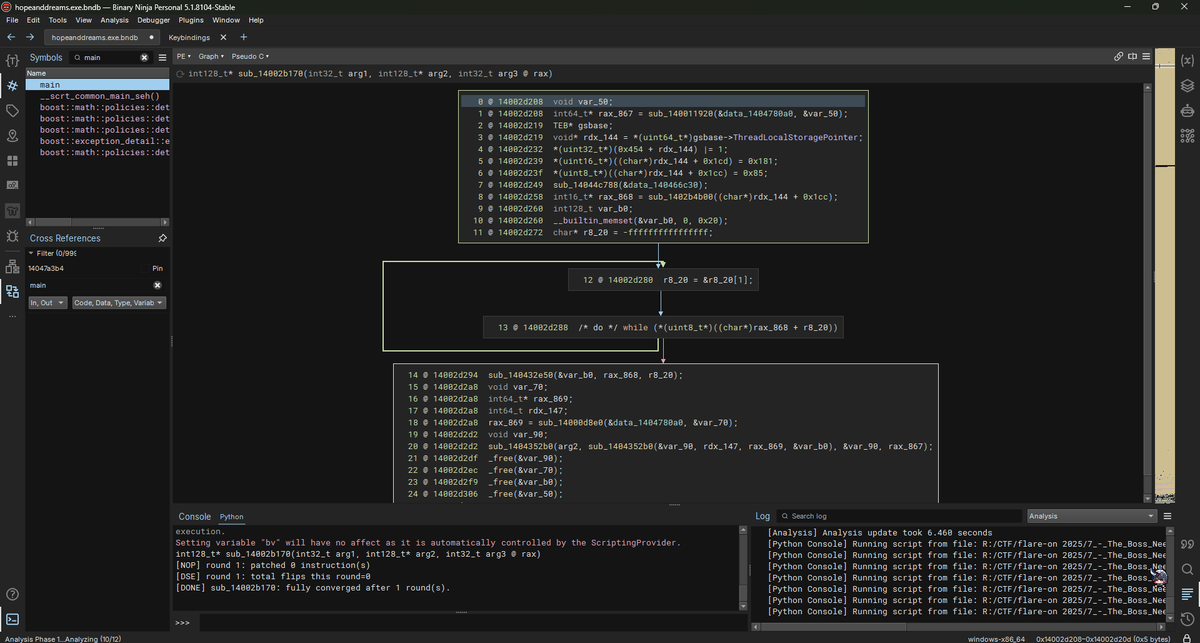Image resolution: width=1200 pixels, height=643 pixels.
Task: Open the Symbols sidebar panel icon
Action: (x=13, y=86)
